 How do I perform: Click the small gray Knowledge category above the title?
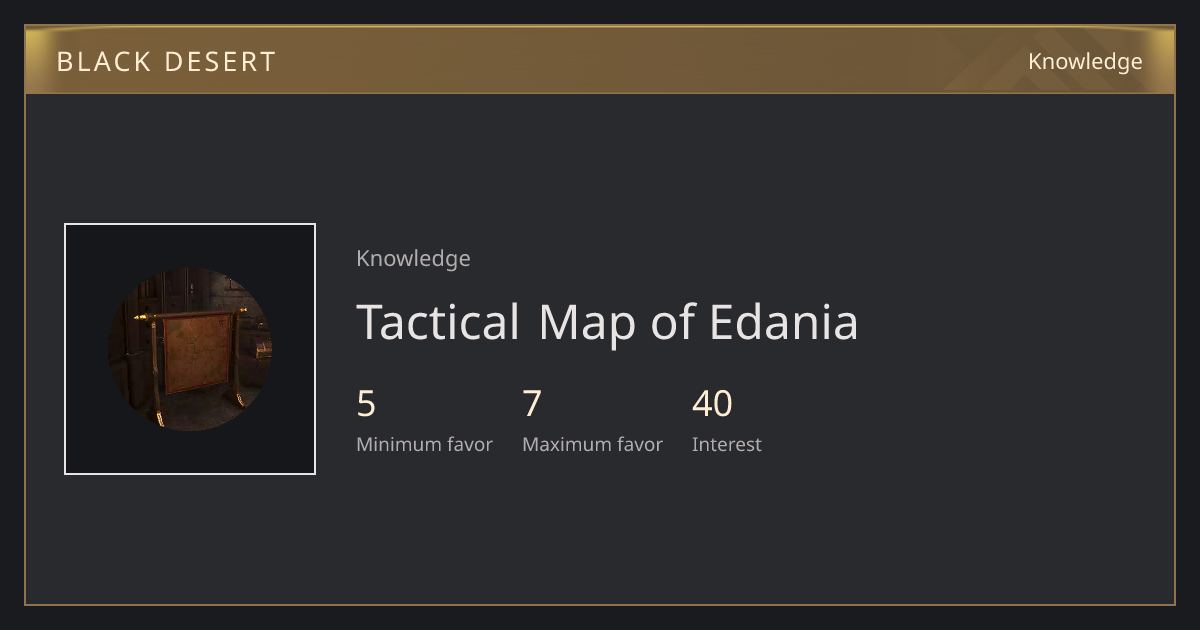(x=413, y=259)
